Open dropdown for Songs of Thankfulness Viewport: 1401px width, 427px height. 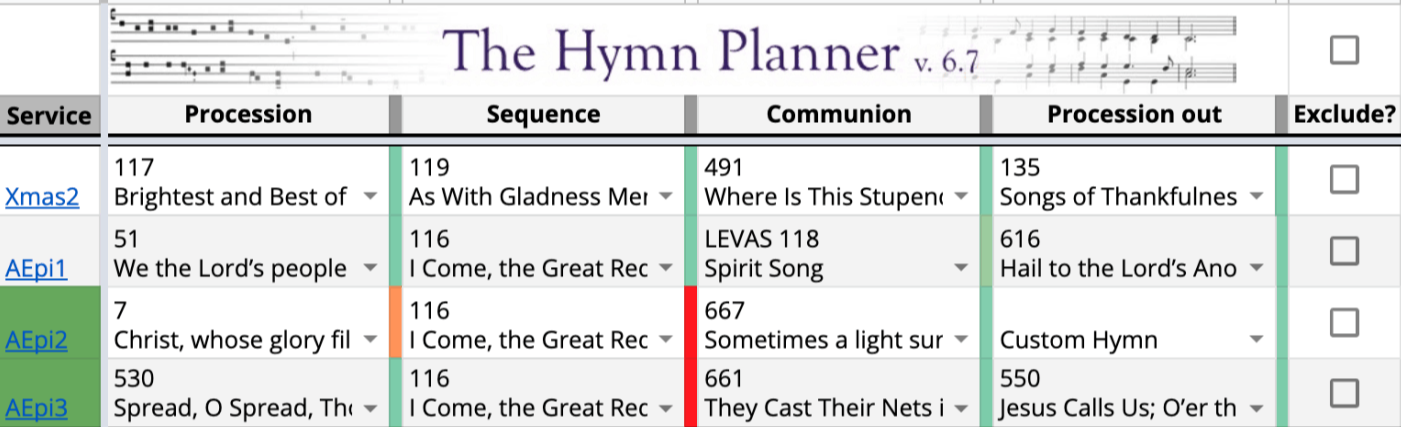click(1256, 197)
